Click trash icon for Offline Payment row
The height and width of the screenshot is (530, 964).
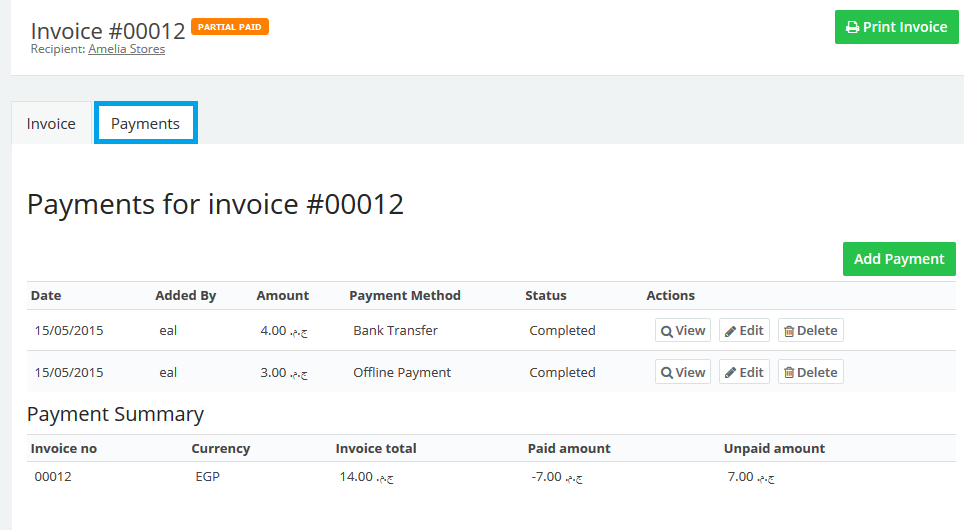(789, 373)
